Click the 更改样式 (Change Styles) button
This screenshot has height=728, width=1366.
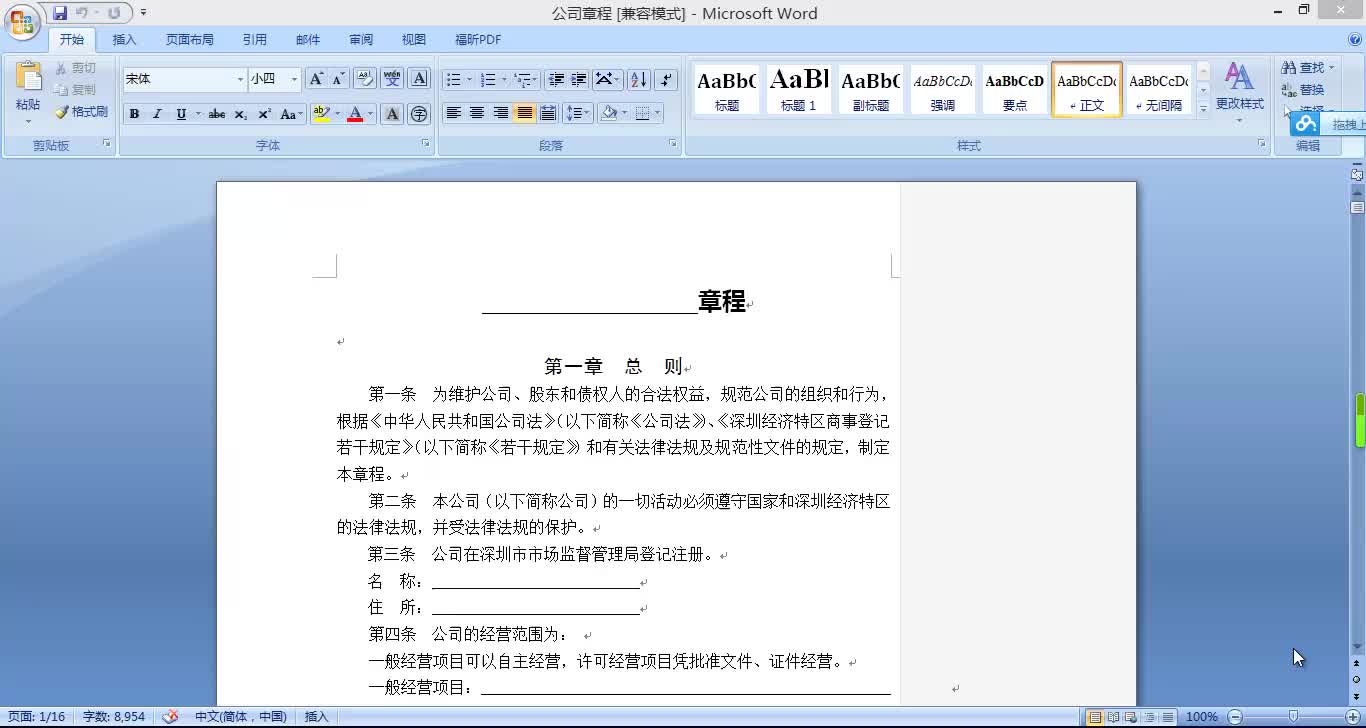(x=1239, y=90)
